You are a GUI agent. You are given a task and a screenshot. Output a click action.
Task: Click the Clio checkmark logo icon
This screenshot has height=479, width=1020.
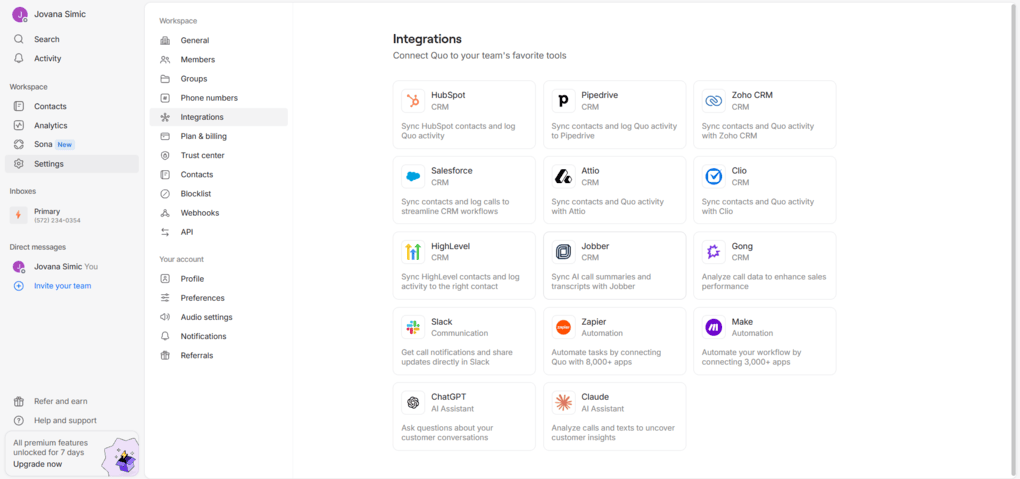[x=714, y=176]
